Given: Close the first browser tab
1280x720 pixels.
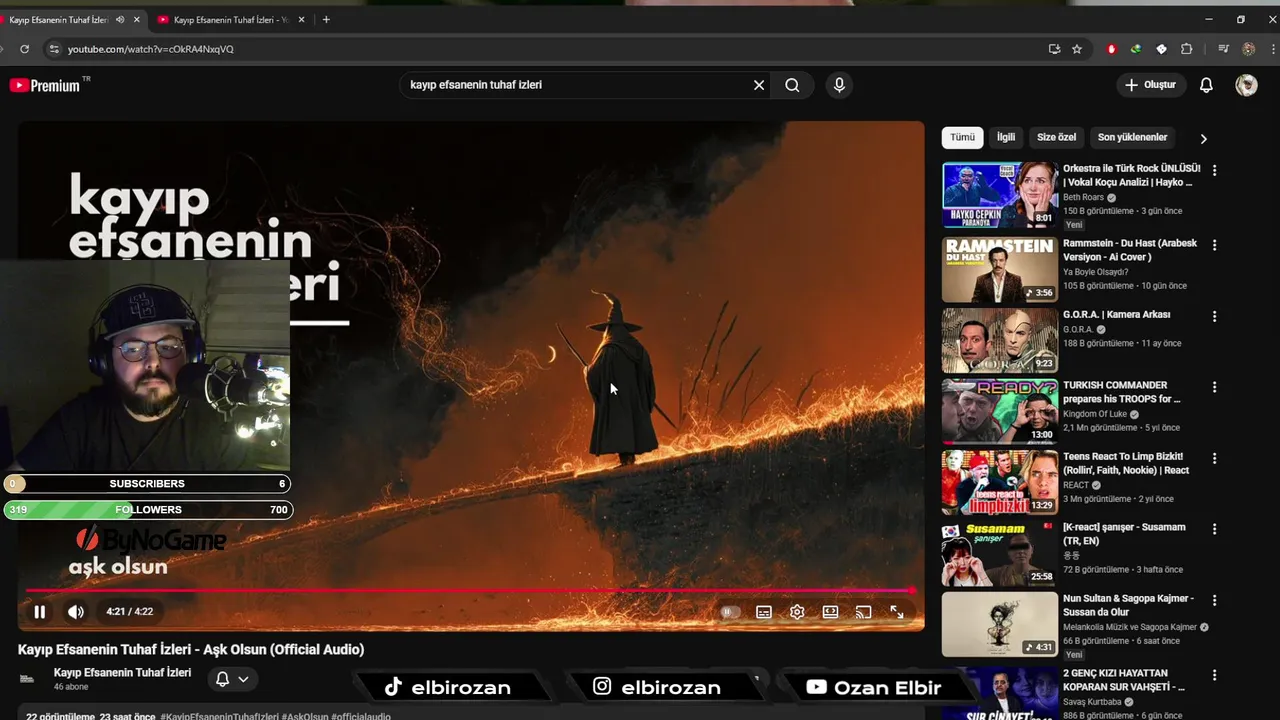Looking at the screenshot, I should pos(139,20).
